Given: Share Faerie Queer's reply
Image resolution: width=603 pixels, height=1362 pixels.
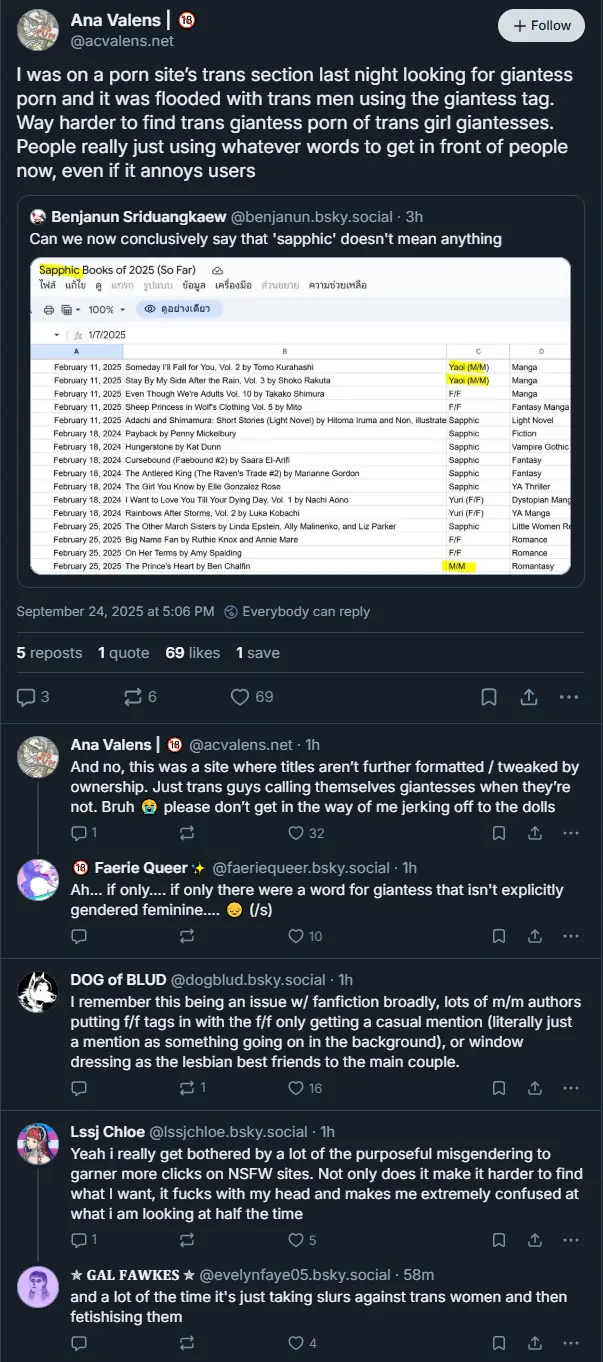Looking at the screenshot, I should 533,936.
